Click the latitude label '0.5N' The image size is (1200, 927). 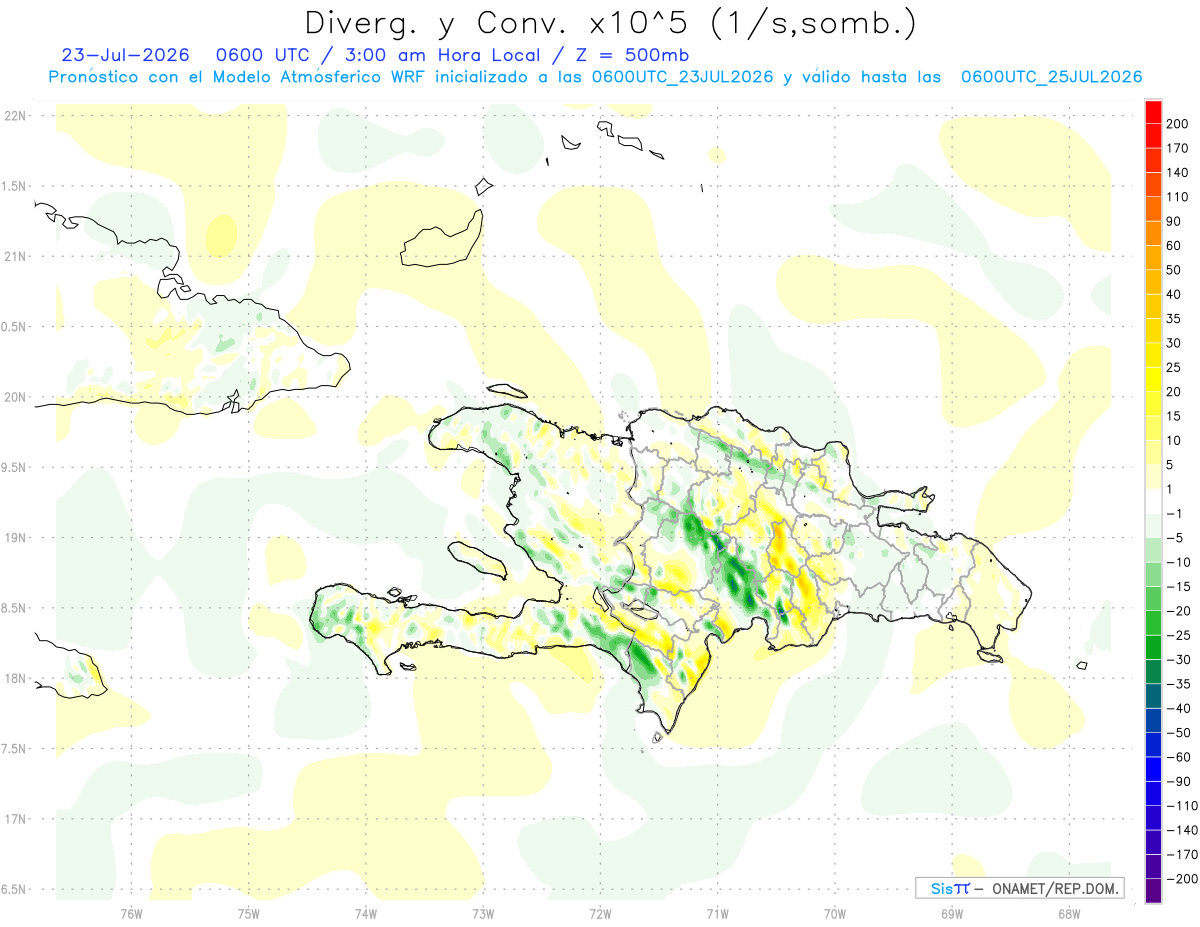(x=14, y=327)
